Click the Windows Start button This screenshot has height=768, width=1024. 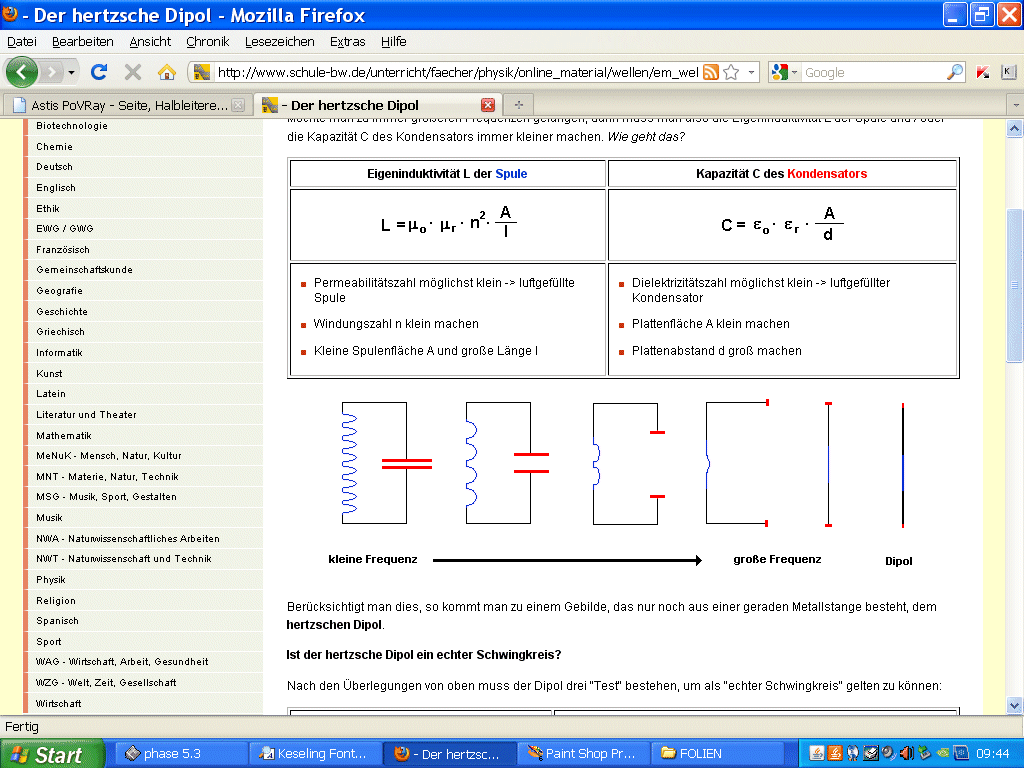click(x=52, y=754)
